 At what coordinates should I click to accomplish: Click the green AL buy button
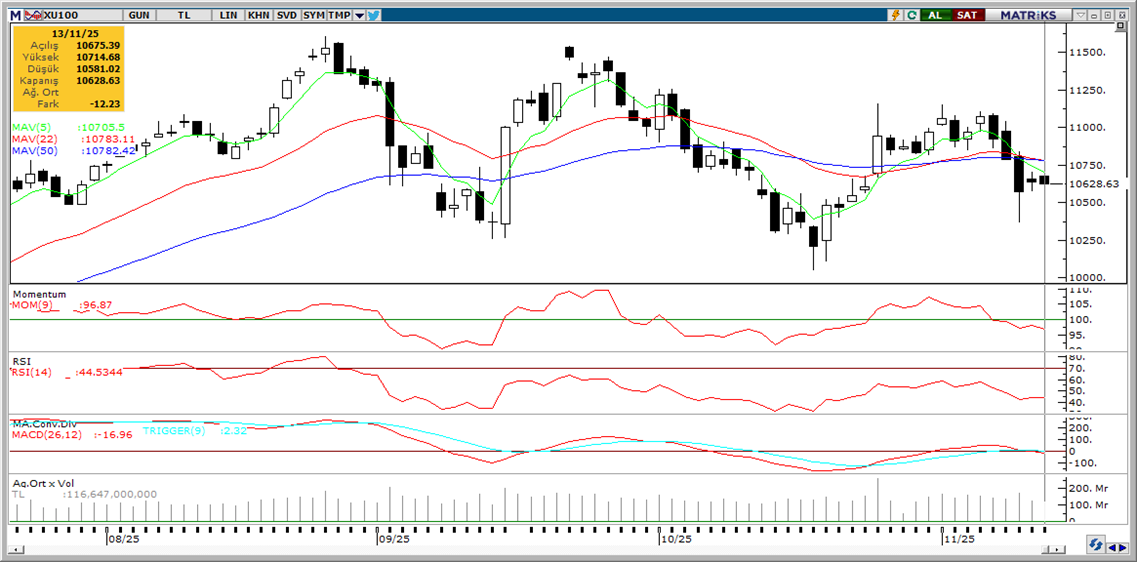[x=934, y=15]
